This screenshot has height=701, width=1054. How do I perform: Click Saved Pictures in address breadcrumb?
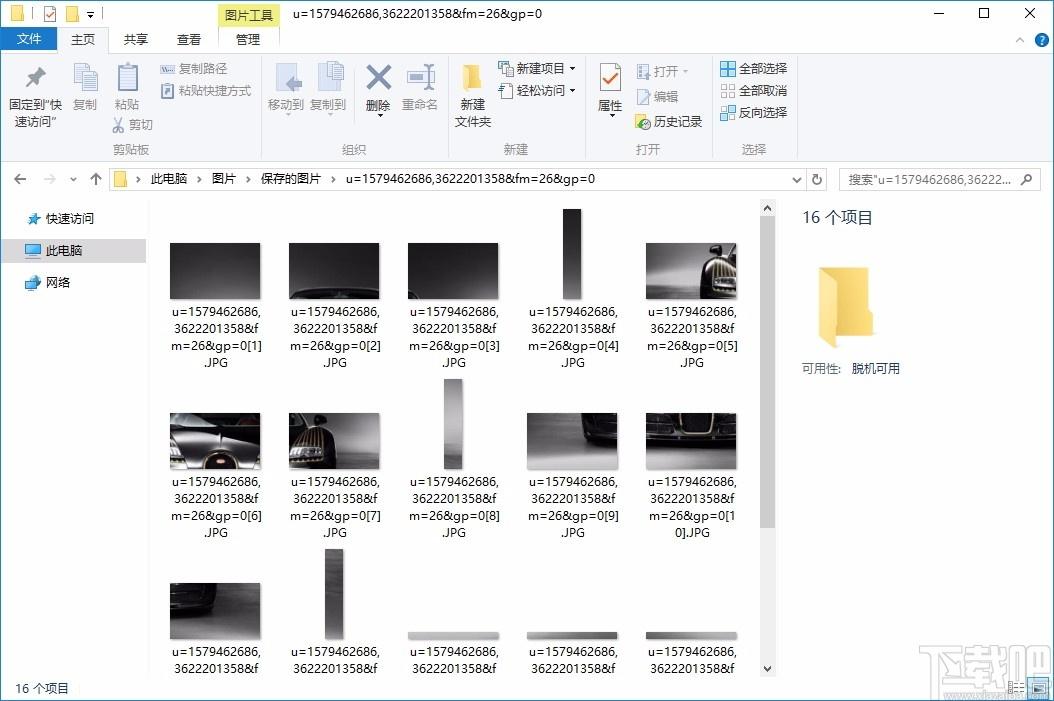point(290,179)
